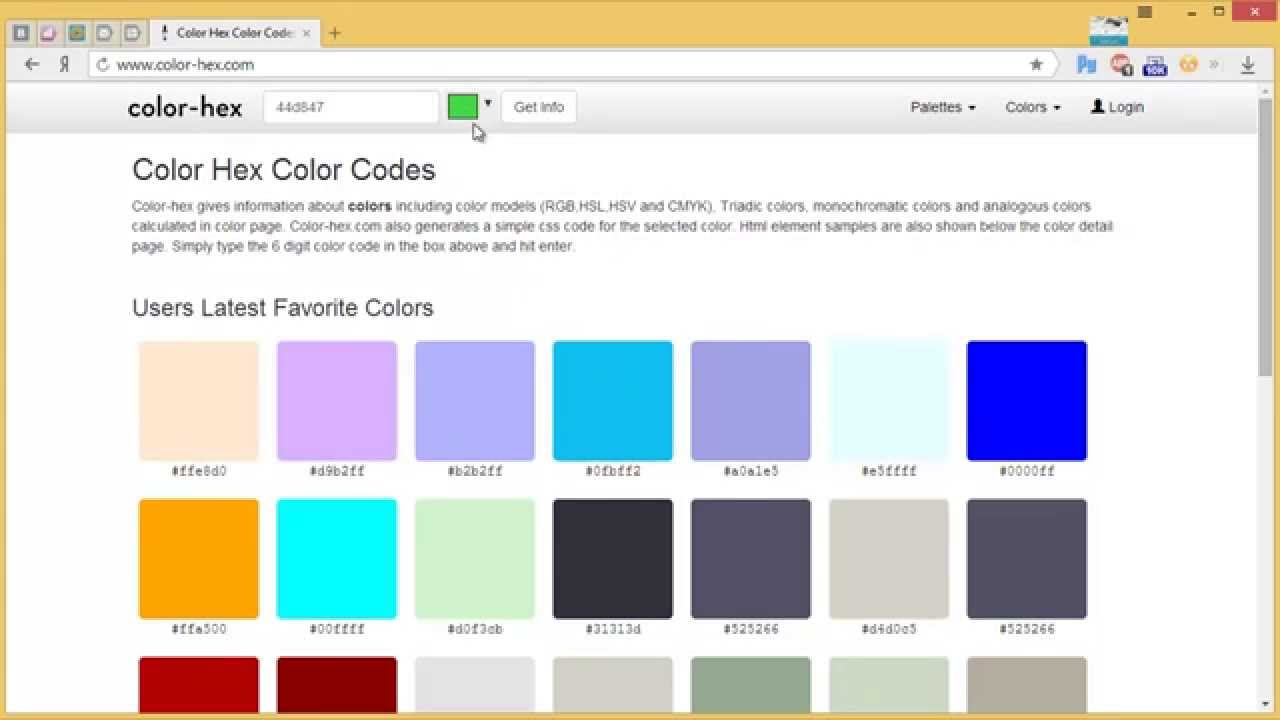Select the #00ffff cyan swatch
1280x720 pixels.
(337, 559)
